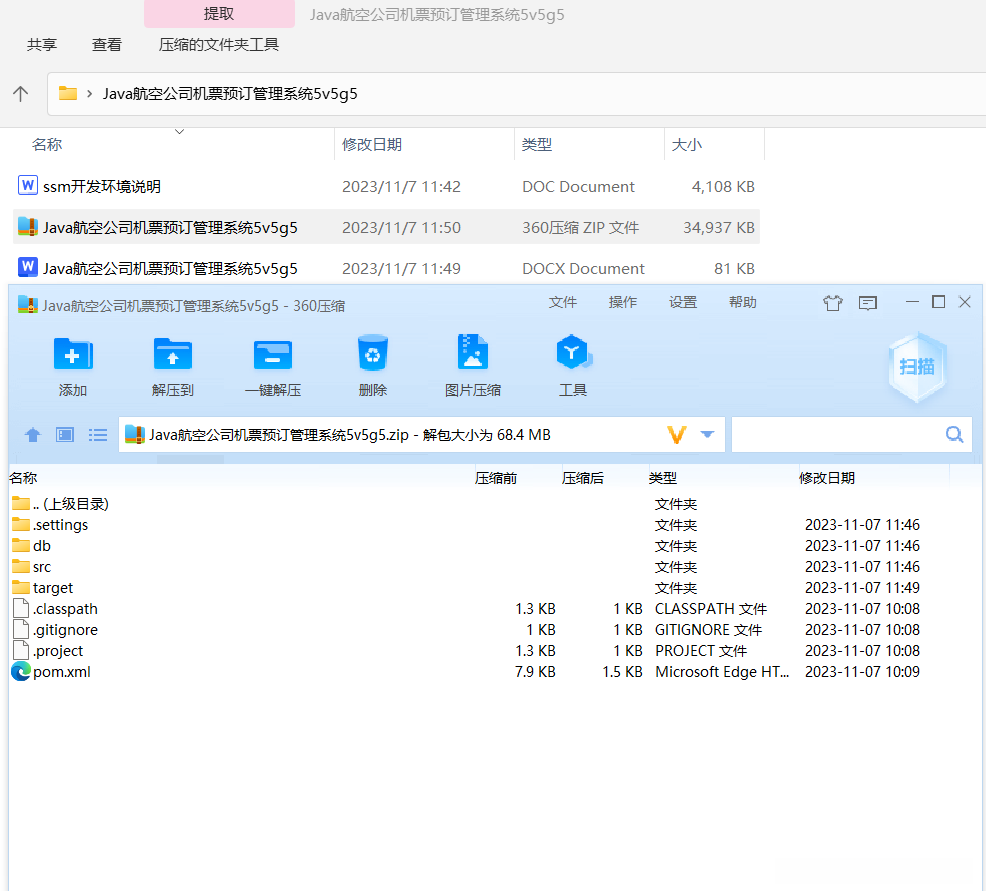Click the Microsoft Edge HT... type cell

click(x=722, y=672)
